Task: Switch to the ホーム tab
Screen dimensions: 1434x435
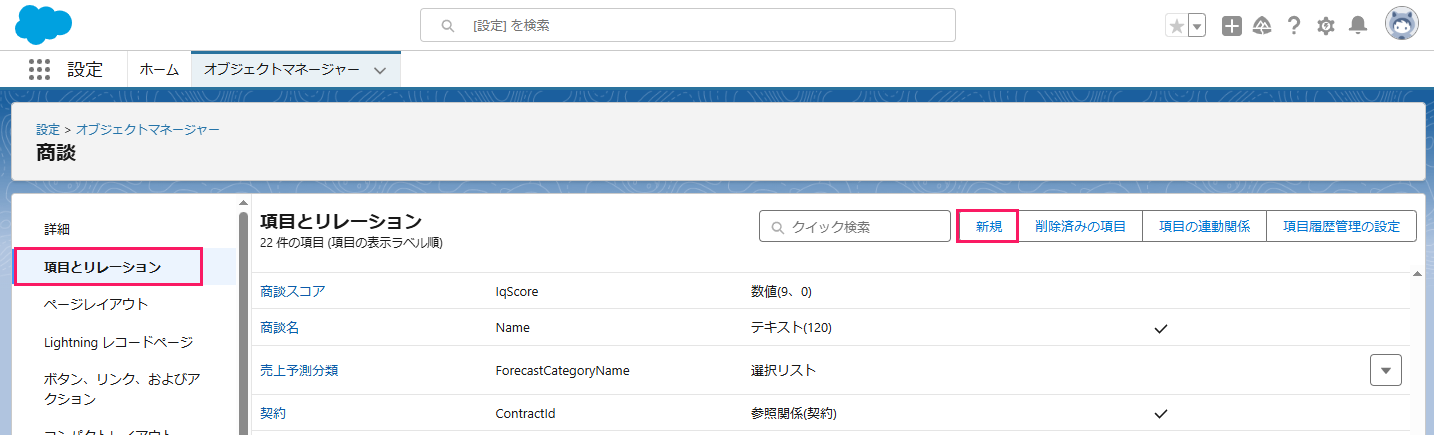Action: [x=159, y=69]
